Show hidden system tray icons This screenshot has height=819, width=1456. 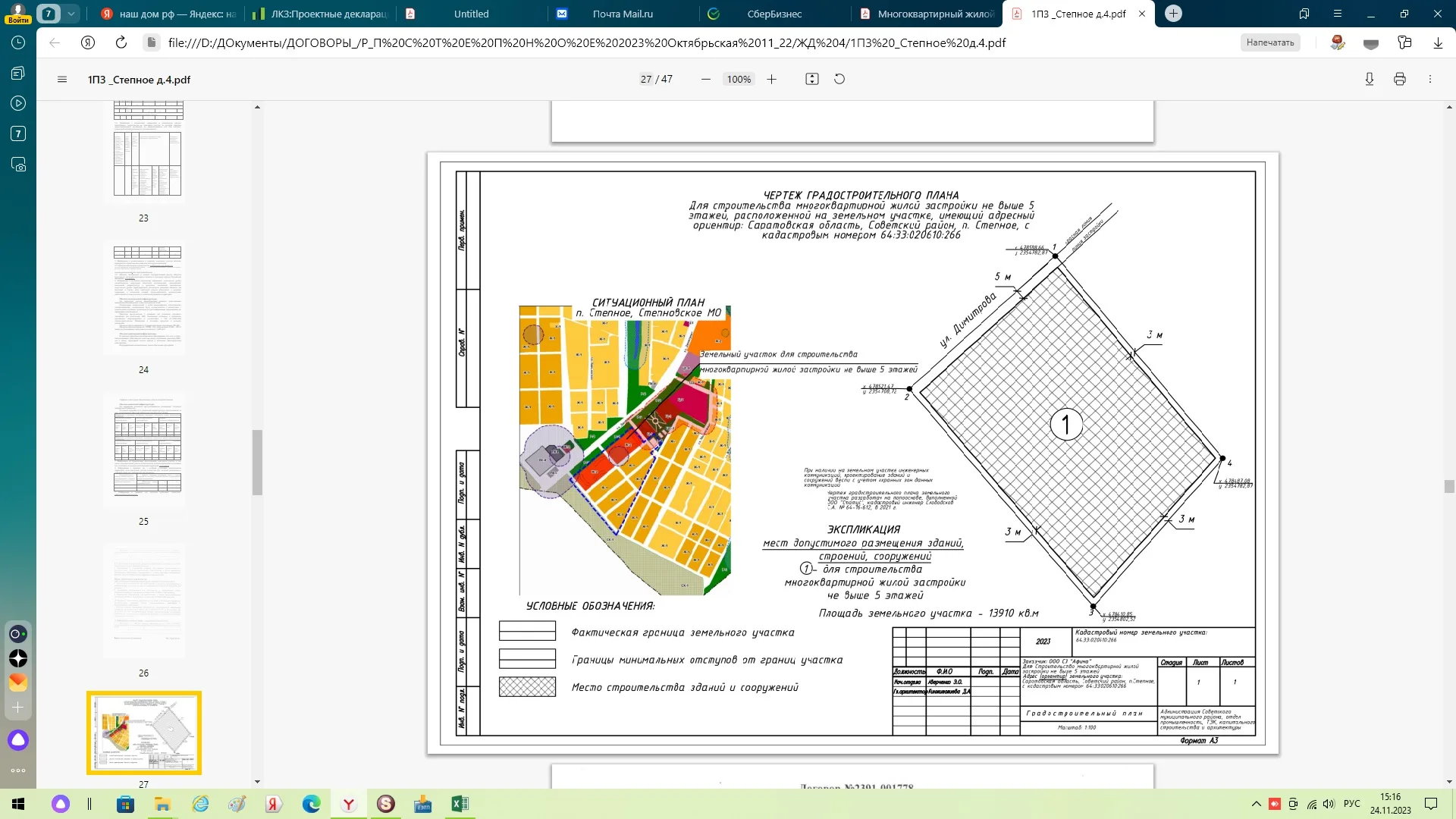[x=1257, y=804]
